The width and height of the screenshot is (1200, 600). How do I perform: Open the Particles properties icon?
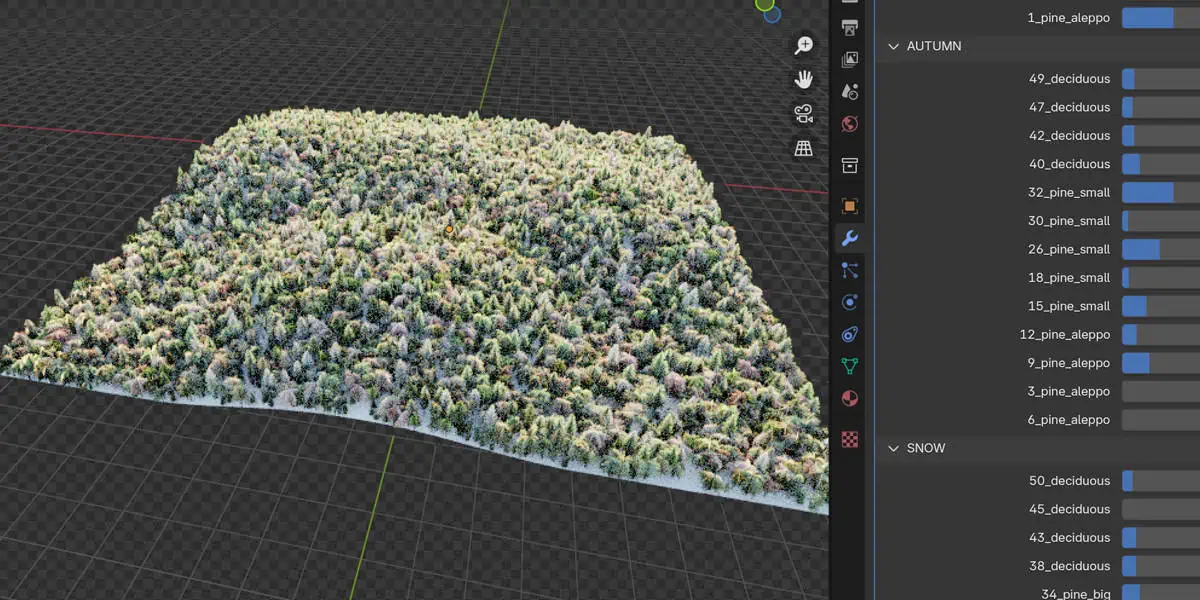(850, 270)
